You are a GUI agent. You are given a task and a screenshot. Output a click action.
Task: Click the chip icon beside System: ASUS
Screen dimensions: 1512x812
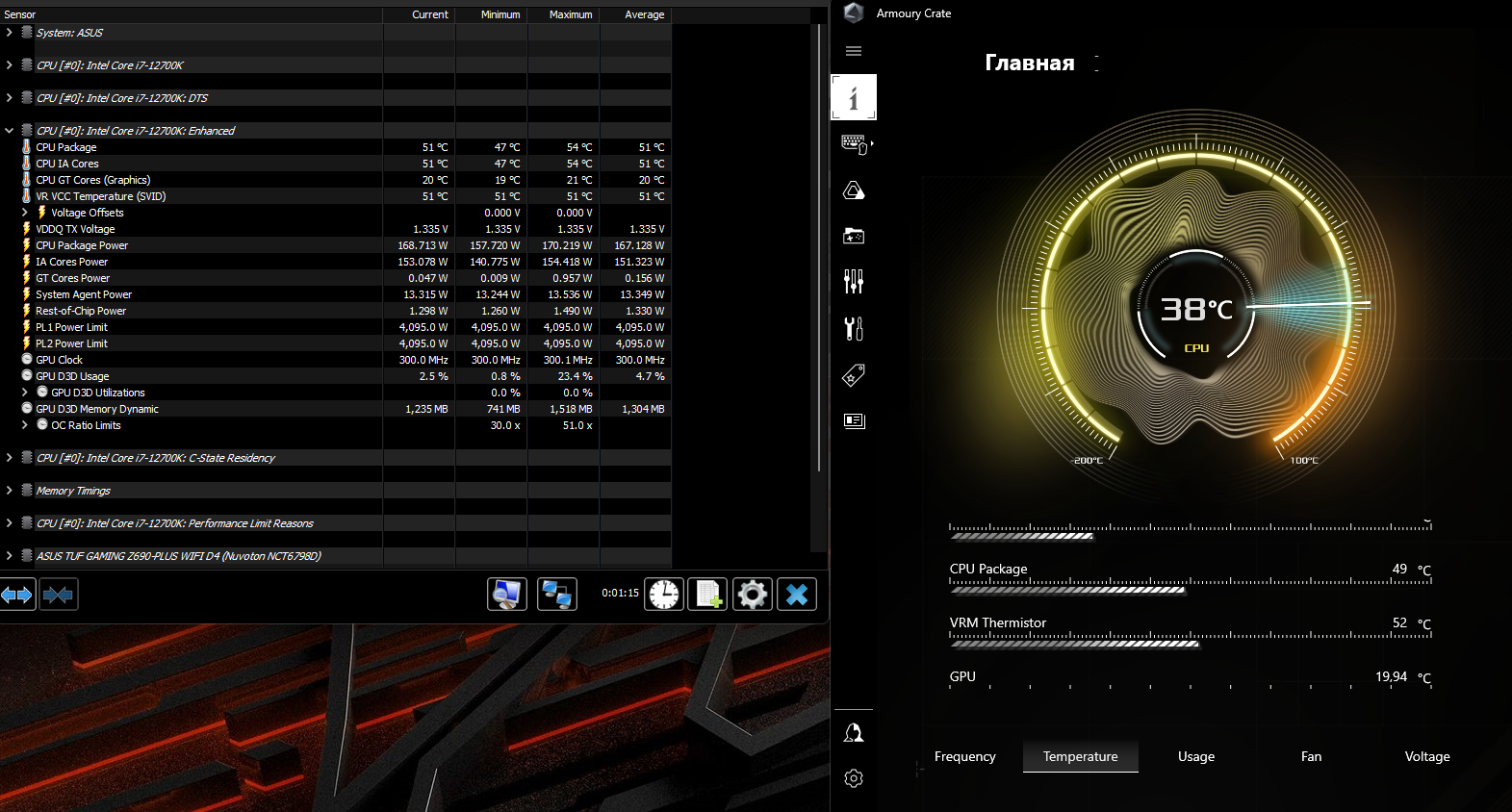[27, 32]
